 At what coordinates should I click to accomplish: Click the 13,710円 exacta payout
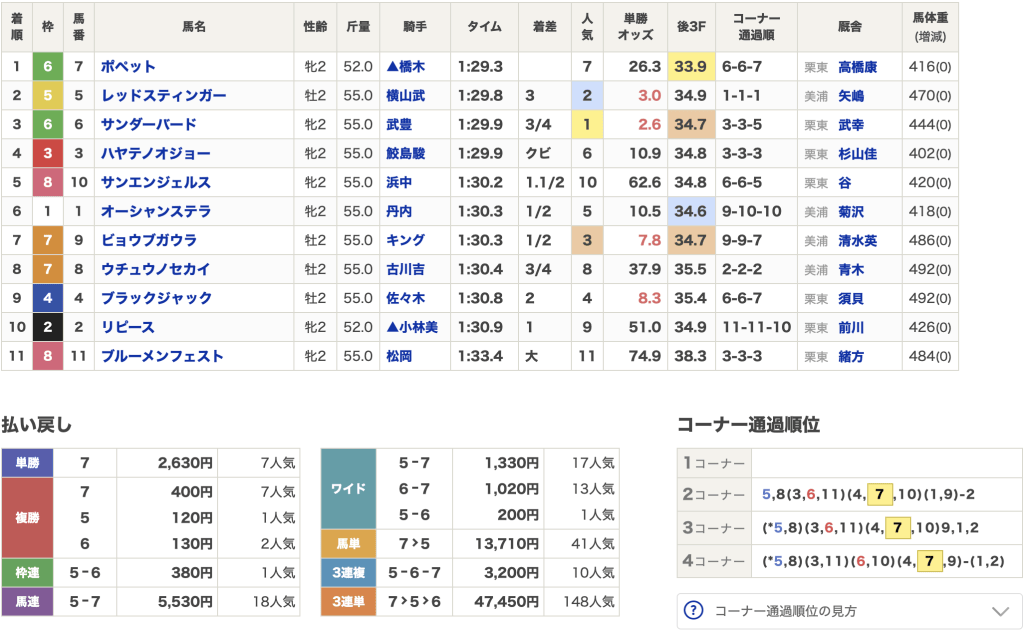click(506, 543)
